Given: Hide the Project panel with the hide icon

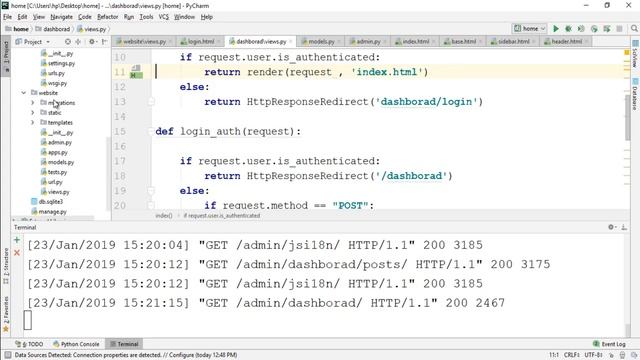Looking at the screenshot, I should (104, 42).
